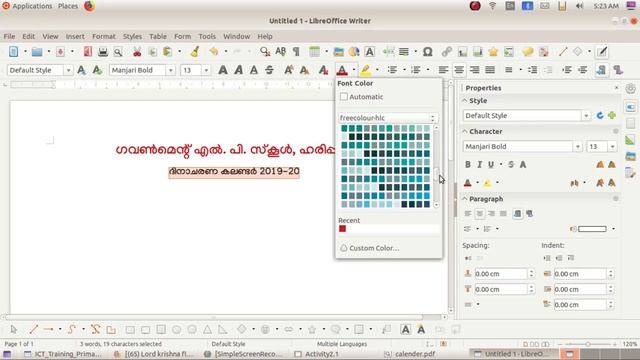The height and width of the screenshot is (360, 640).
Task: Click the Open folder icon
Action: click(x=37, y=52)
